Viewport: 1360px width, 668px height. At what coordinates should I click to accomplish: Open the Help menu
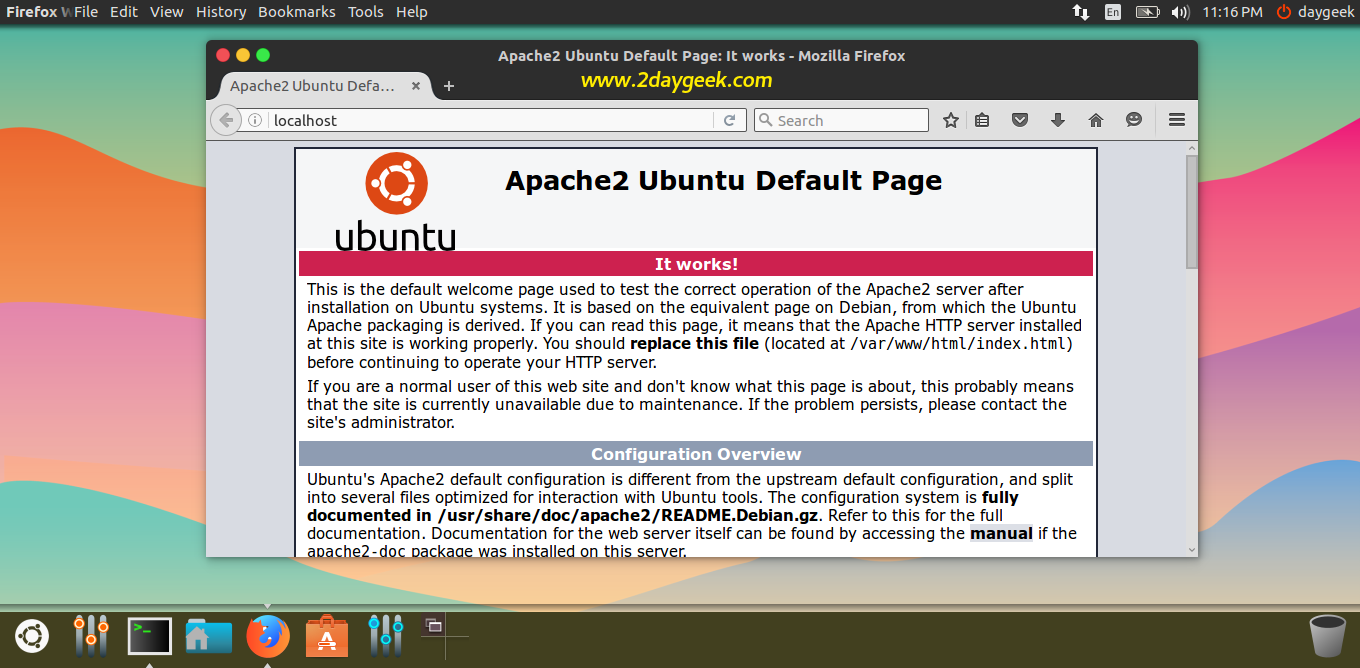coord(412,12)
